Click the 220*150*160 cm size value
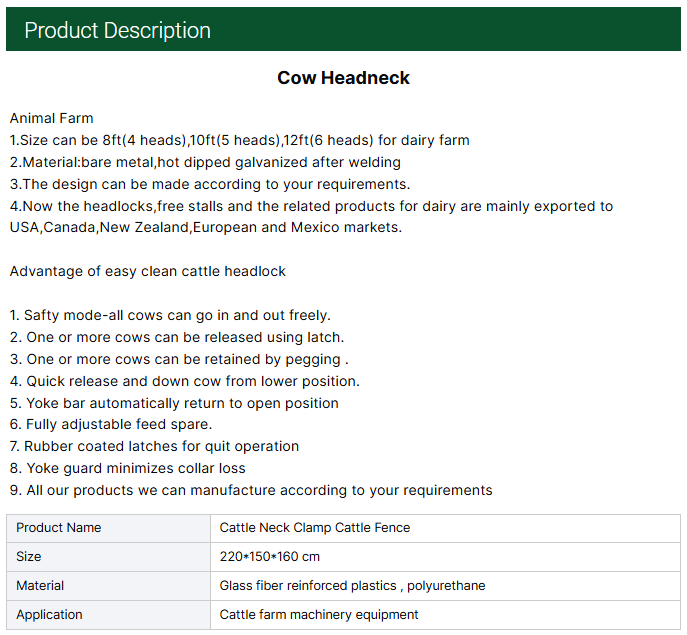Image resolution: width=687 pixels, height=635 pixels. 270,556
